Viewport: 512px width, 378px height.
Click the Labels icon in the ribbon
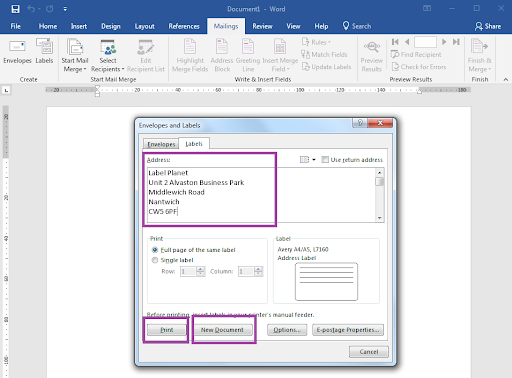pos(44,51)
